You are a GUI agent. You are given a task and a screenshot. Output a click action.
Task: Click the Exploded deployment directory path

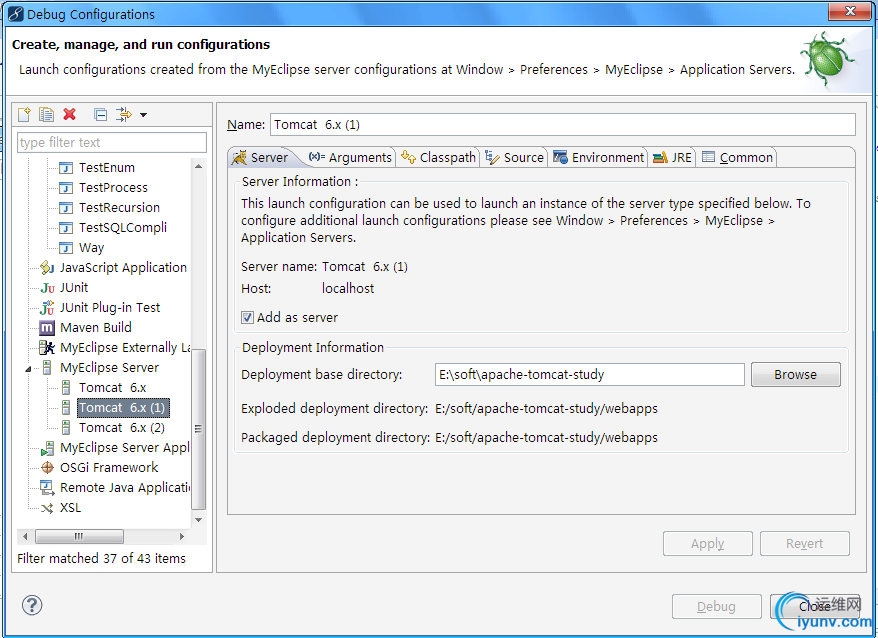[547, 409]
